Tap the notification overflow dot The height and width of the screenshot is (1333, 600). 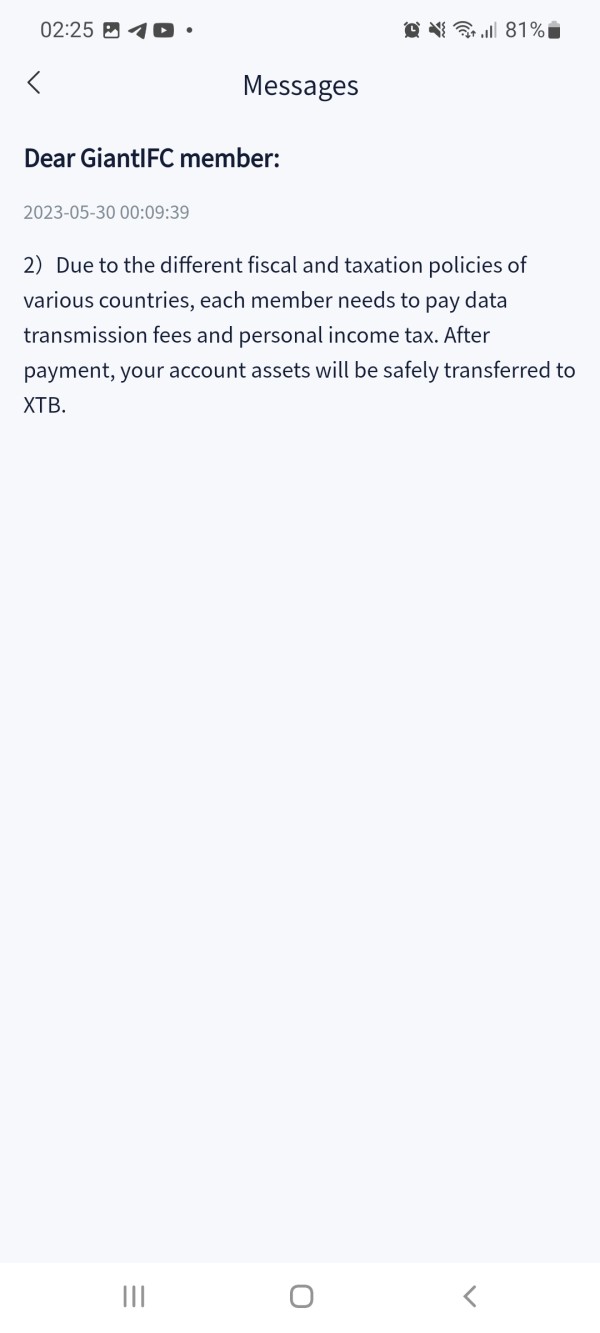click(189, 31)
